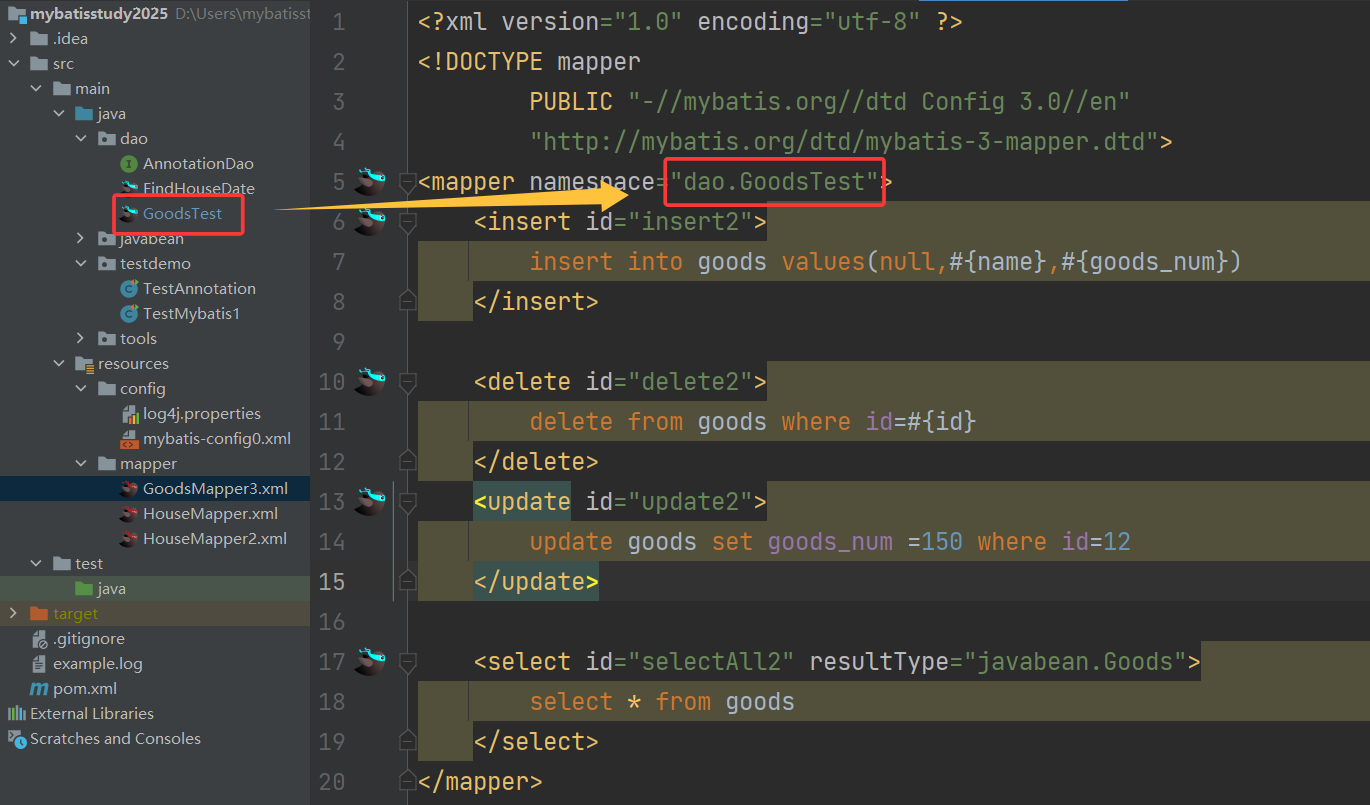
Task: Select FindHouseDate in project tree
Action: (x=199, y=188)
